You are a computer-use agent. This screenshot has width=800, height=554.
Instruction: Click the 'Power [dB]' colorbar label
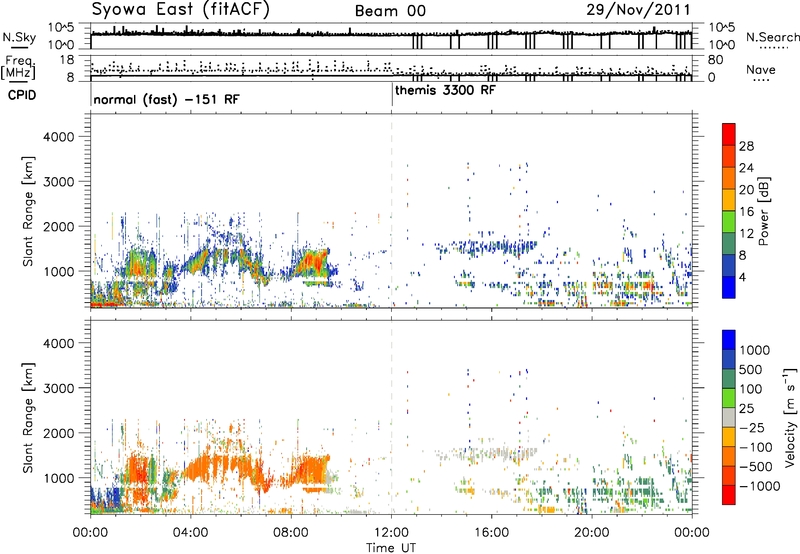tap(764, 211)
